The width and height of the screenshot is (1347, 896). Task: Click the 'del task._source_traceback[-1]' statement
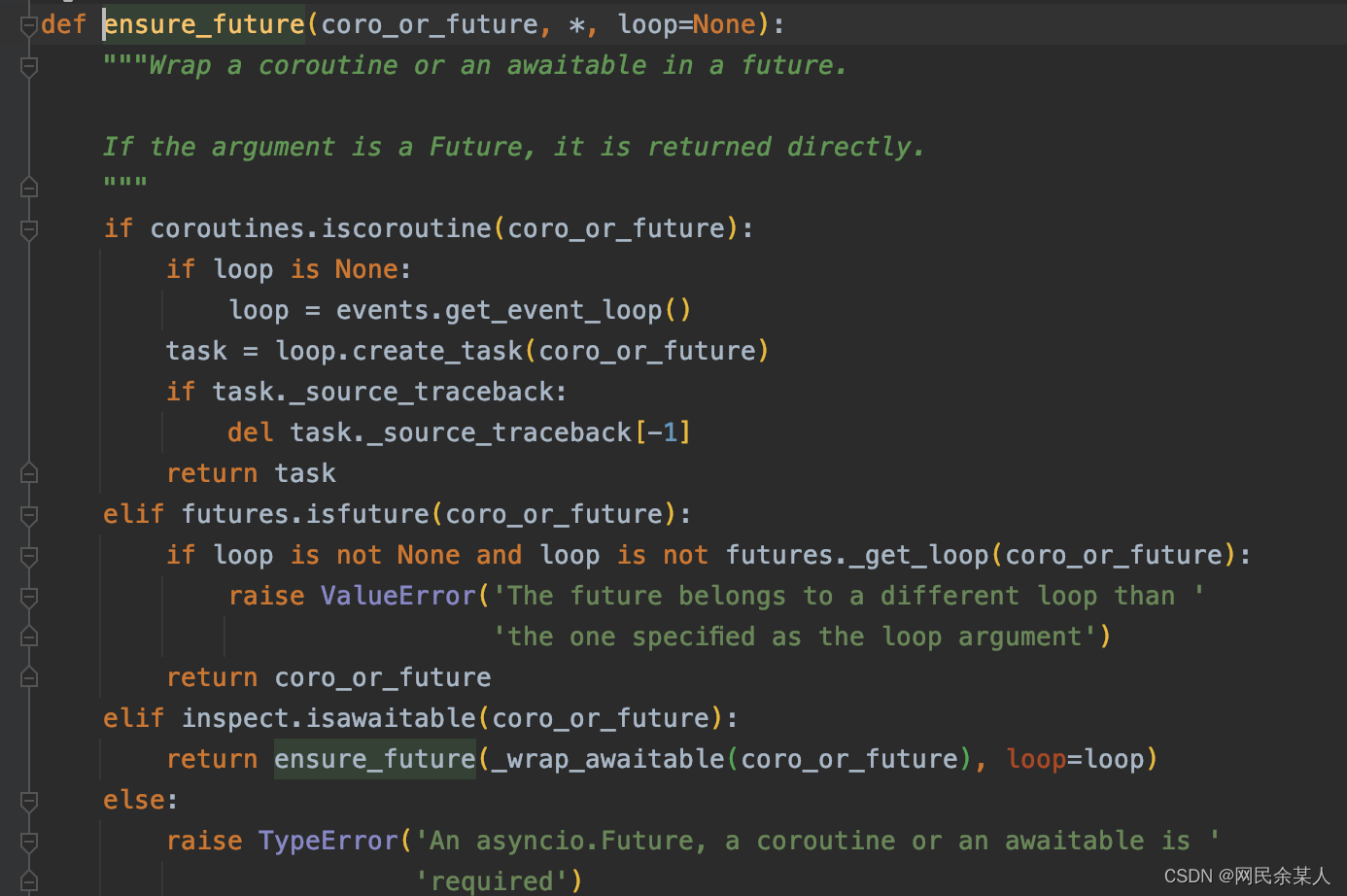click(460, 432)
